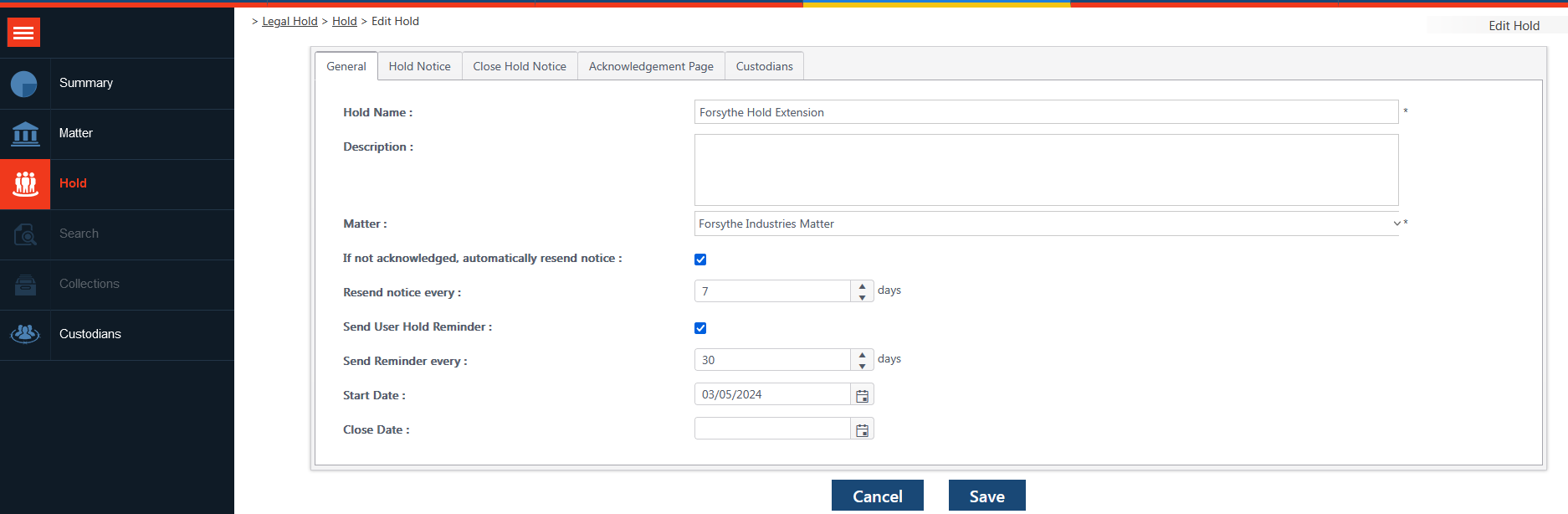Expand the Matter dropdown
The height and width of the screenshot is (514, 1568).
point(1396,224)
